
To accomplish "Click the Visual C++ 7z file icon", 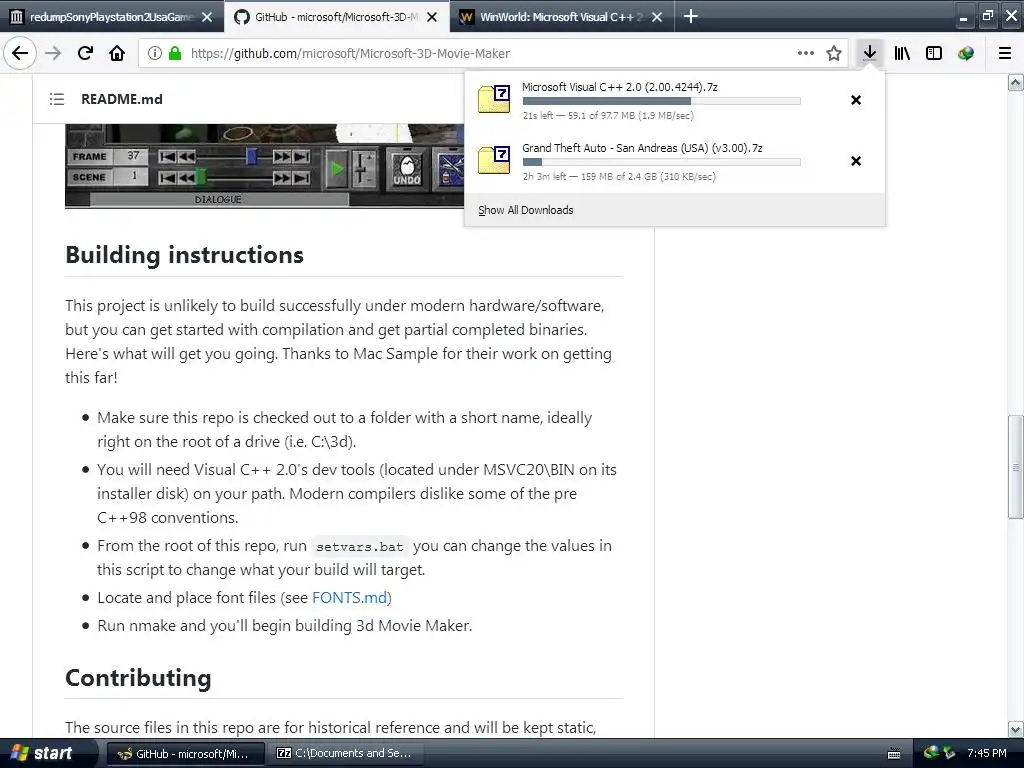I will point(494,99).
